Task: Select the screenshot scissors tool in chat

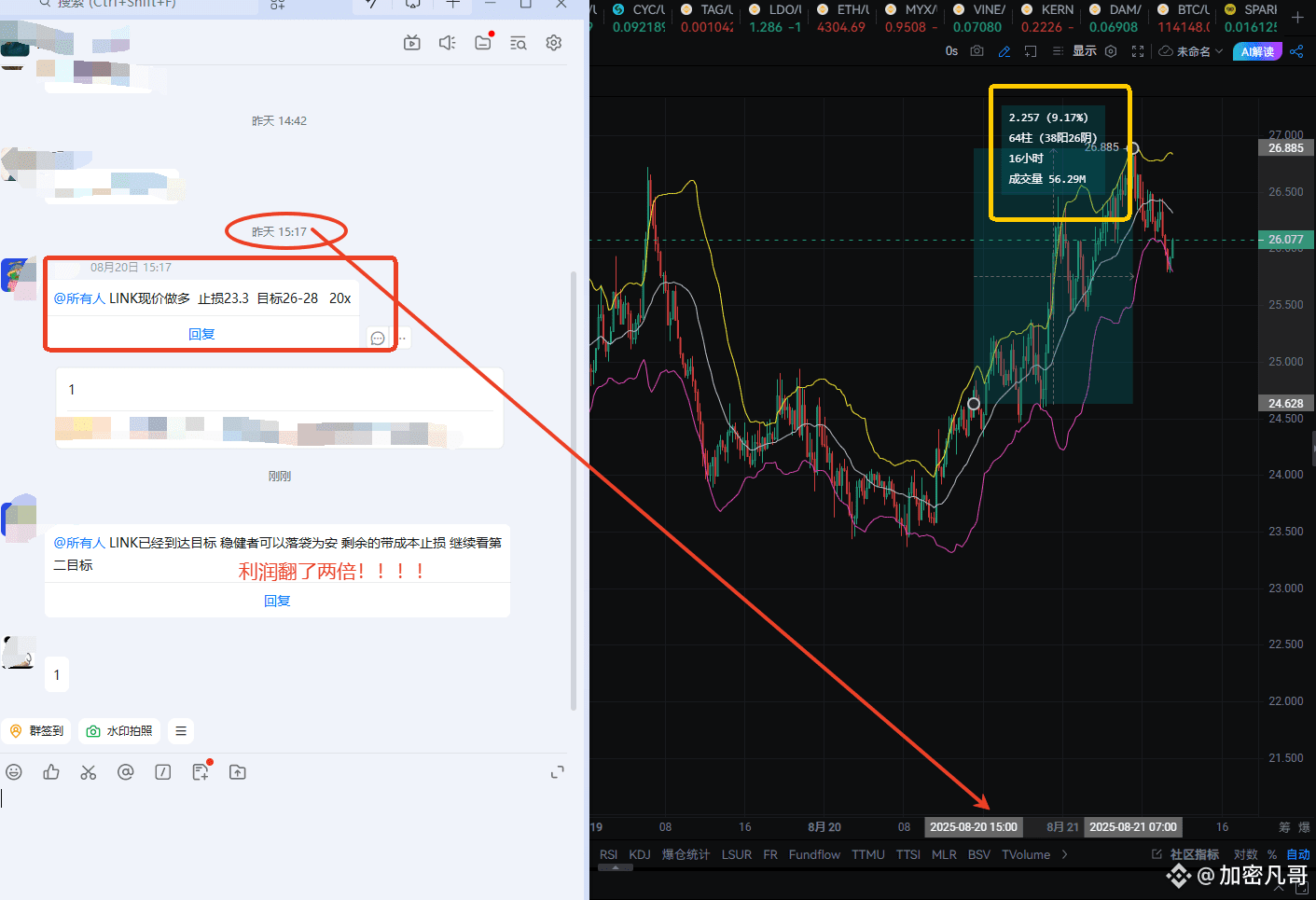Action: point(88,771)
